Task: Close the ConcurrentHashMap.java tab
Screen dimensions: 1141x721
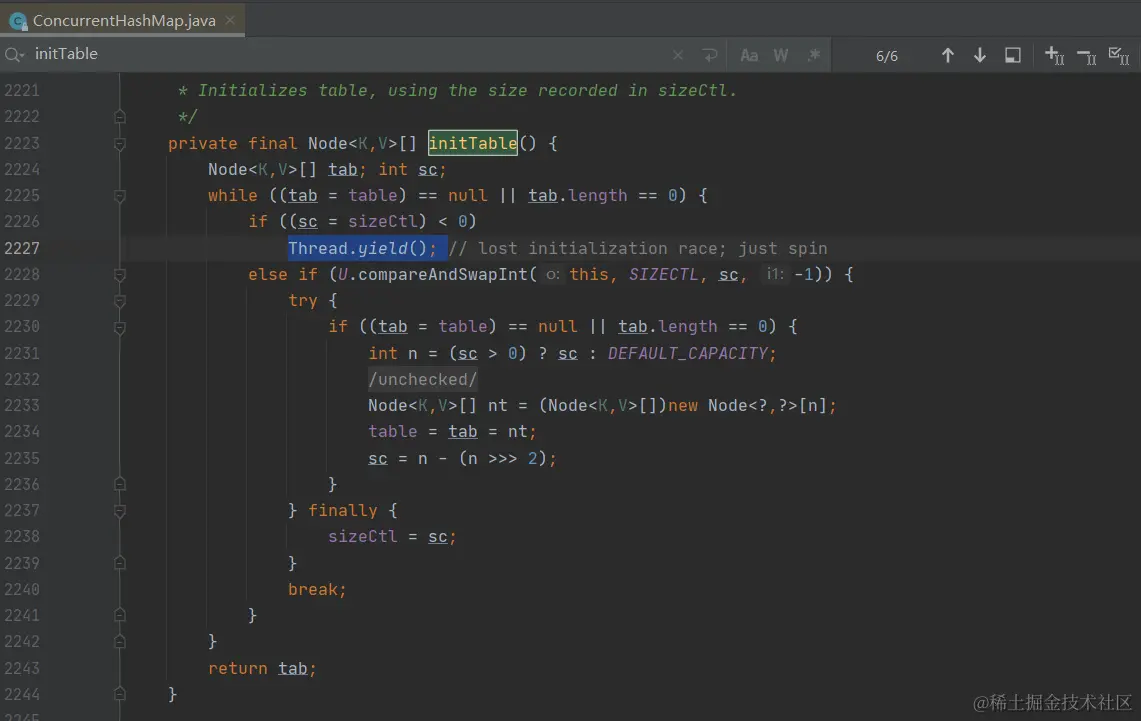Action: point(230,20)
